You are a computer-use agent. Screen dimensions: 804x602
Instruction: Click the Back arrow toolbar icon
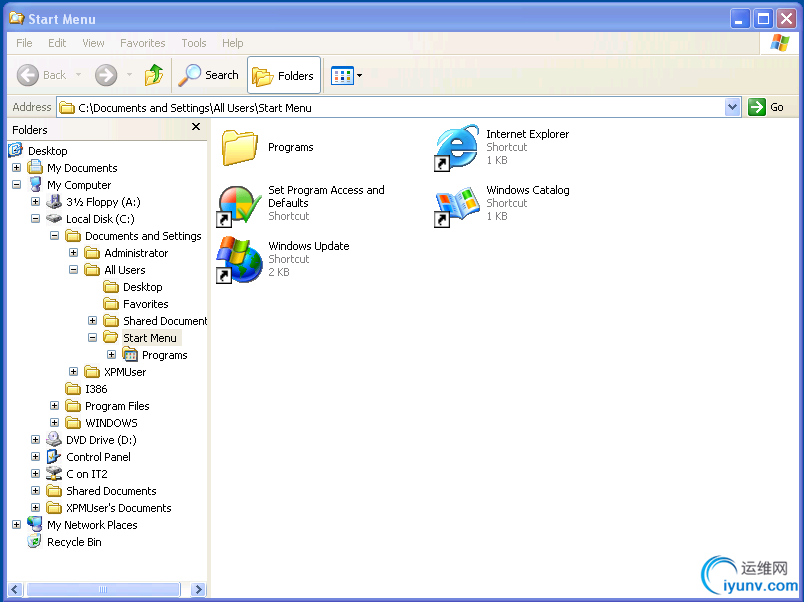point(28,75)
